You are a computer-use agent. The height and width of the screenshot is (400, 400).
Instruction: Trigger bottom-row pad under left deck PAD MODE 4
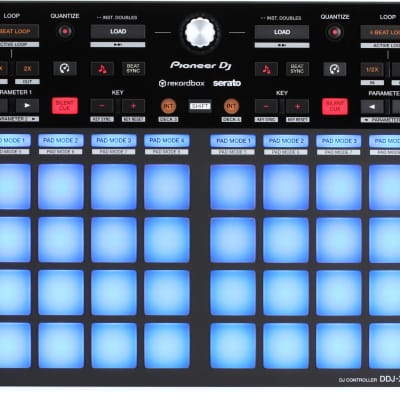(167, 346)
